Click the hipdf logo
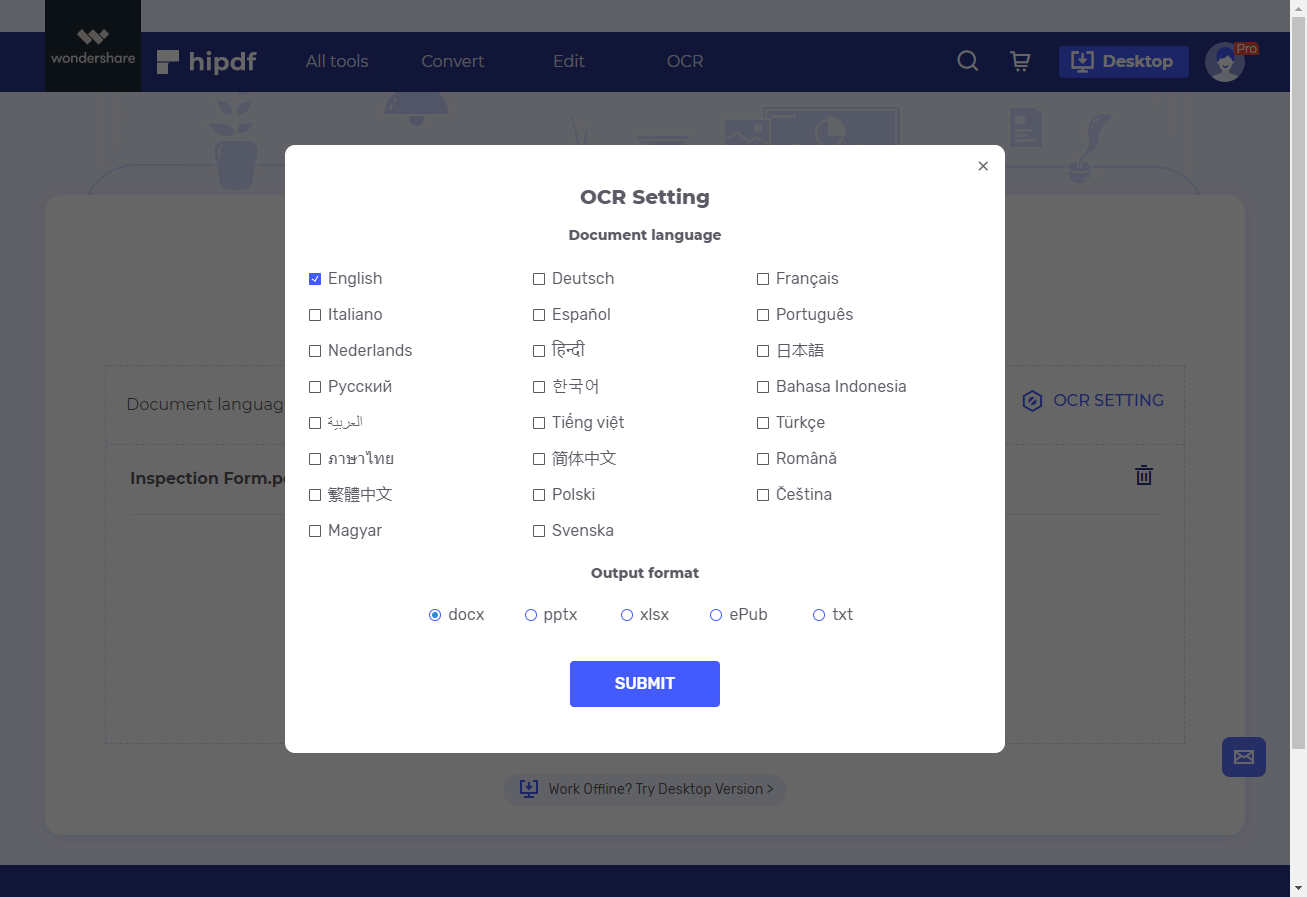The width and height of the screenshot is (1307, 897). pyautogui.click(x=206, y=61)
